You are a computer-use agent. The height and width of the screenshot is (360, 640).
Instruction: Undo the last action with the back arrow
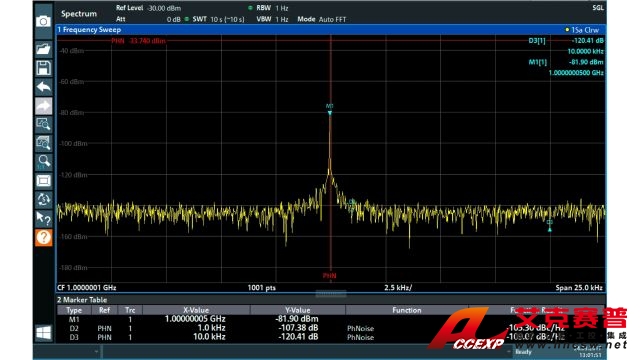pyautogui.click(x=43, y=87)
